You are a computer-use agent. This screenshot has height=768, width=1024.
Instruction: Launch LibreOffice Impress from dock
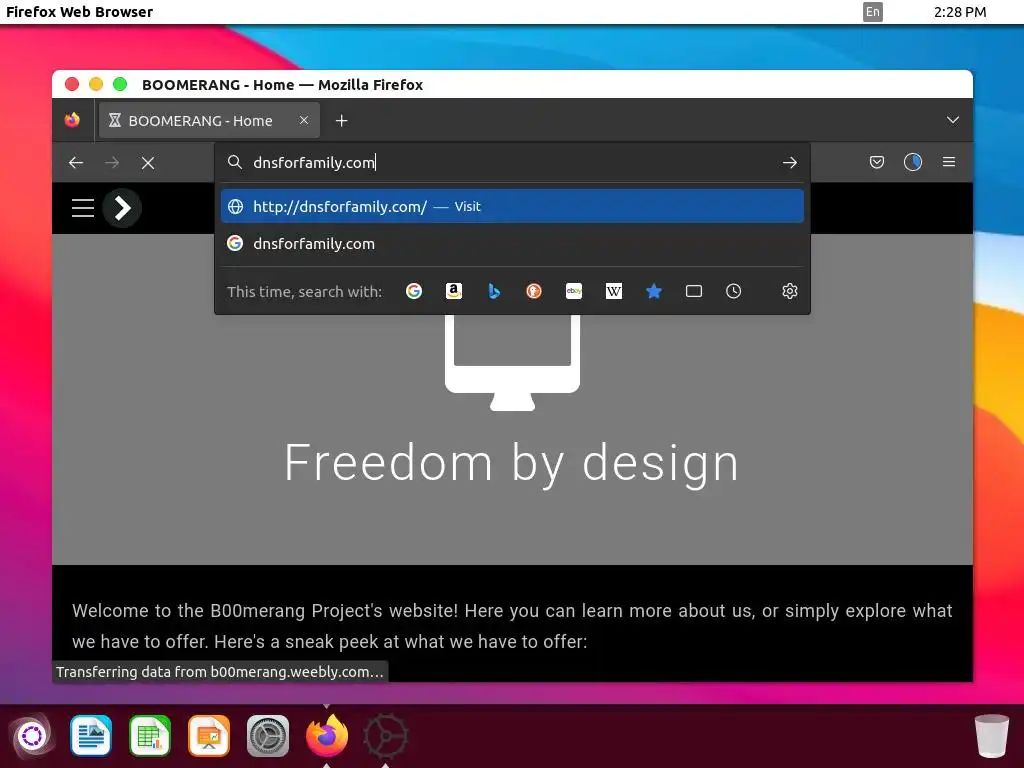[x=209, y=736]
